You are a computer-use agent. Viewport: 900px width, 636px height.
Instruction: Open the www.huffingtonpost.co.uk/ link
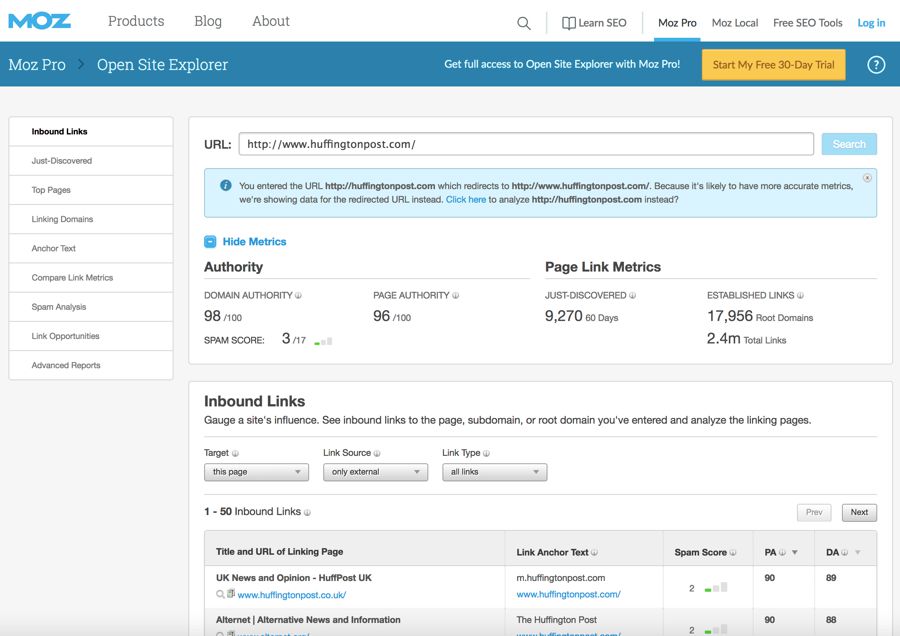292,595
